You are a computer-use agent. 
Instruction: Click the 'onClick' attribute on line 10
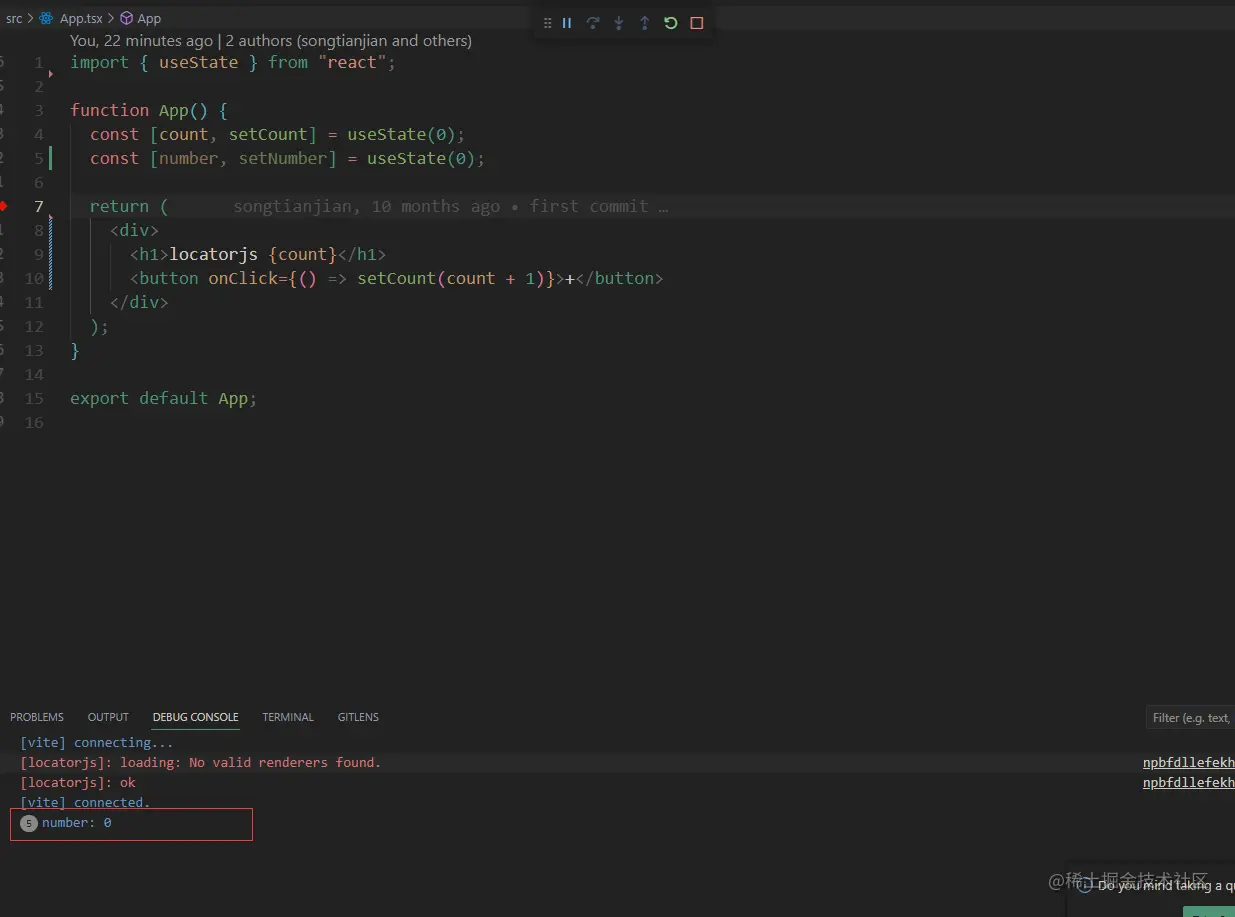pos(243,278)
